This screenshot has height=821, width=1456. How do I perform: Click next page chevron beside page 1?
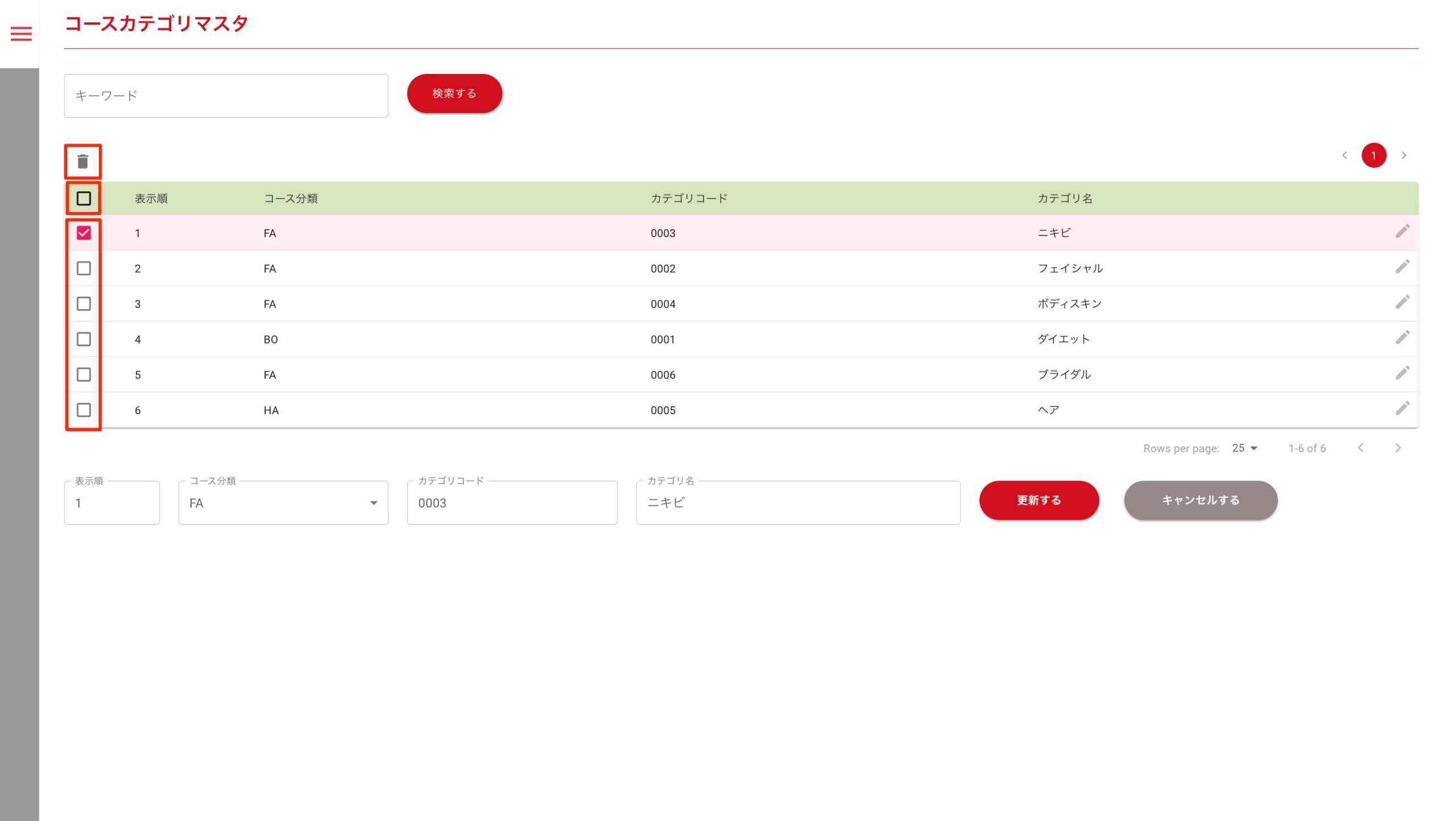coord(1404,155)
